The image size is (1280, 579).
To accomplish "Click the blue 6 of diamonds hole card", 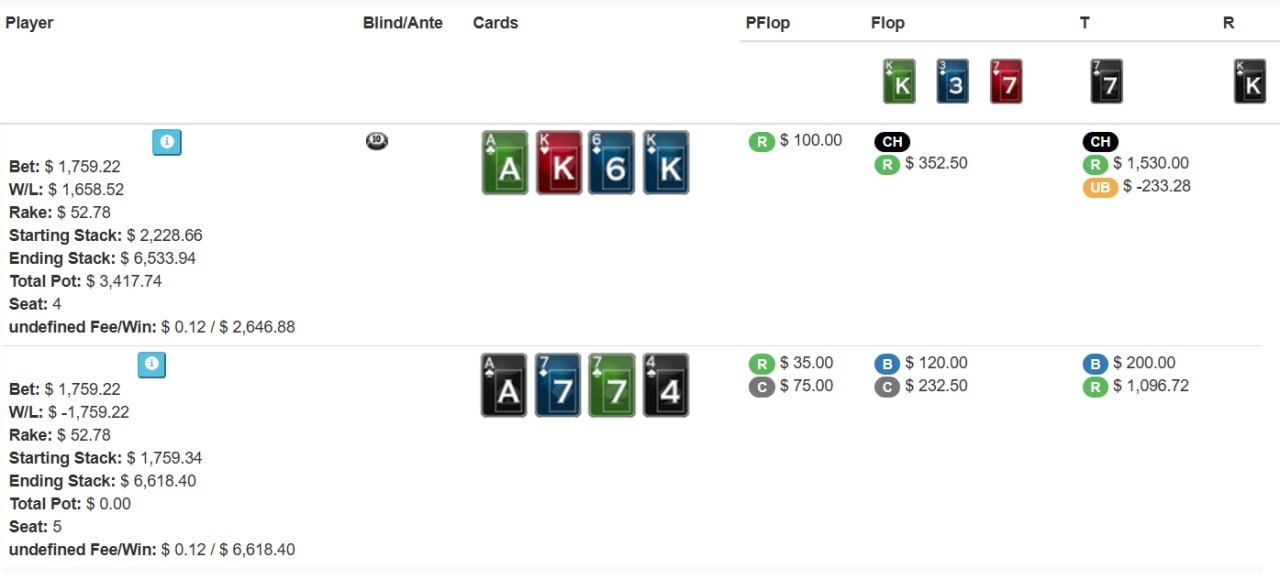I will pyautogui.click(x=612, y=163).
